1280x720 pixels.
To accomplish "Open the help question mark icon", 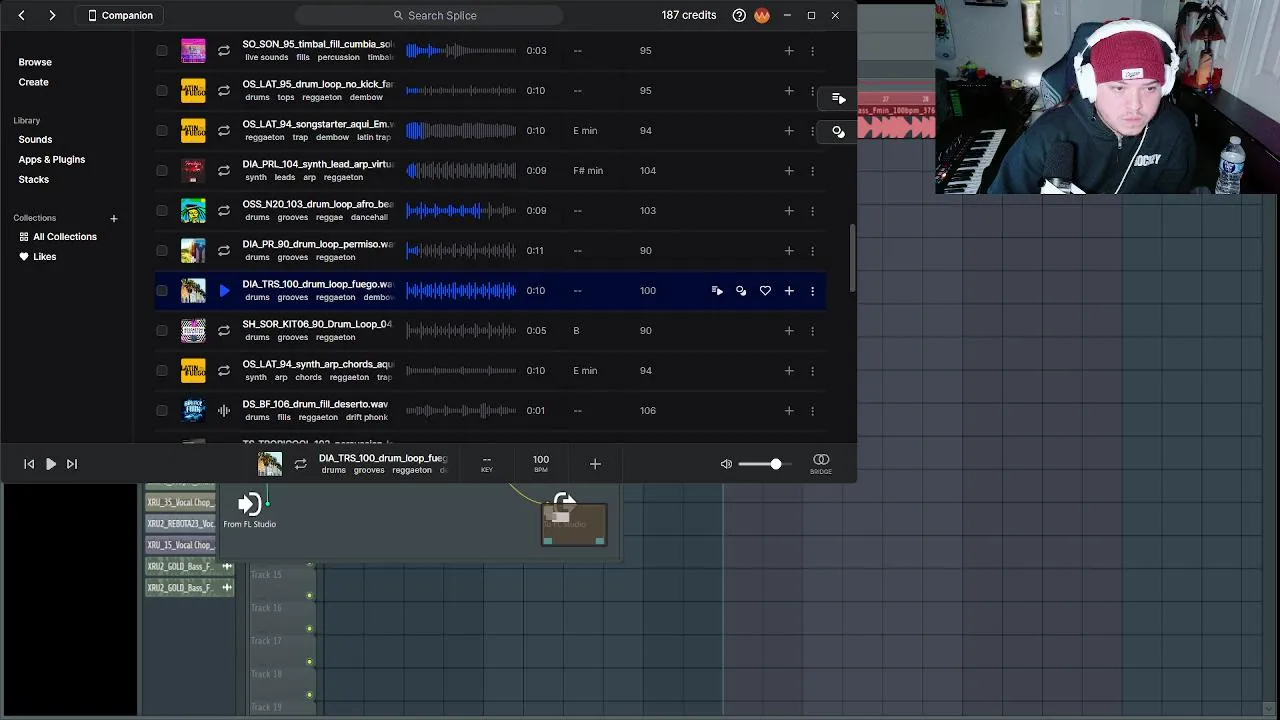I will click(x=739, y=15).
